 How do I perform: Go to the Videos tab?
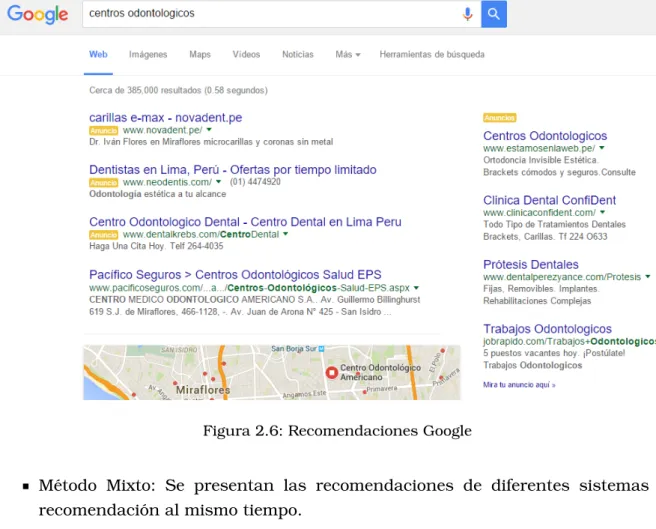[x=246, y=54]
